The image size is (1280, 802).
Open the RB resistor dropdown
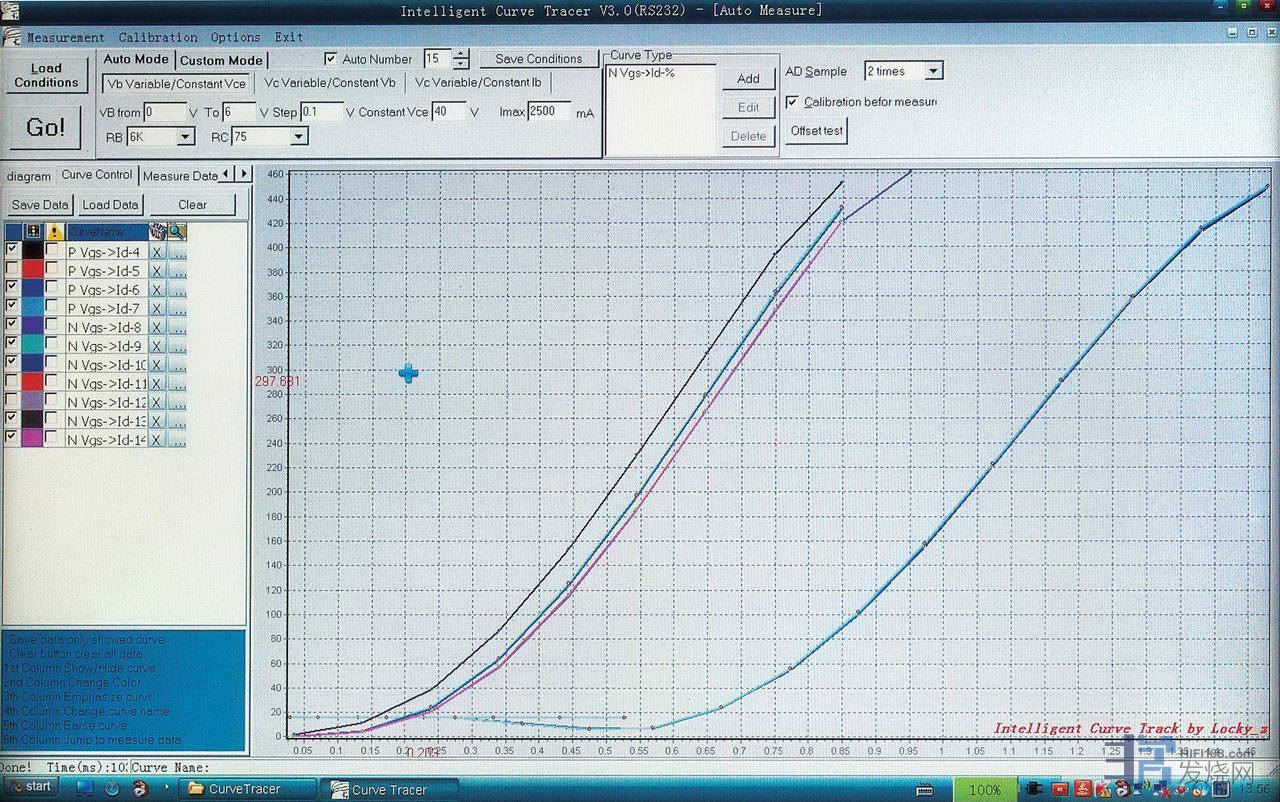pos(185,137)
